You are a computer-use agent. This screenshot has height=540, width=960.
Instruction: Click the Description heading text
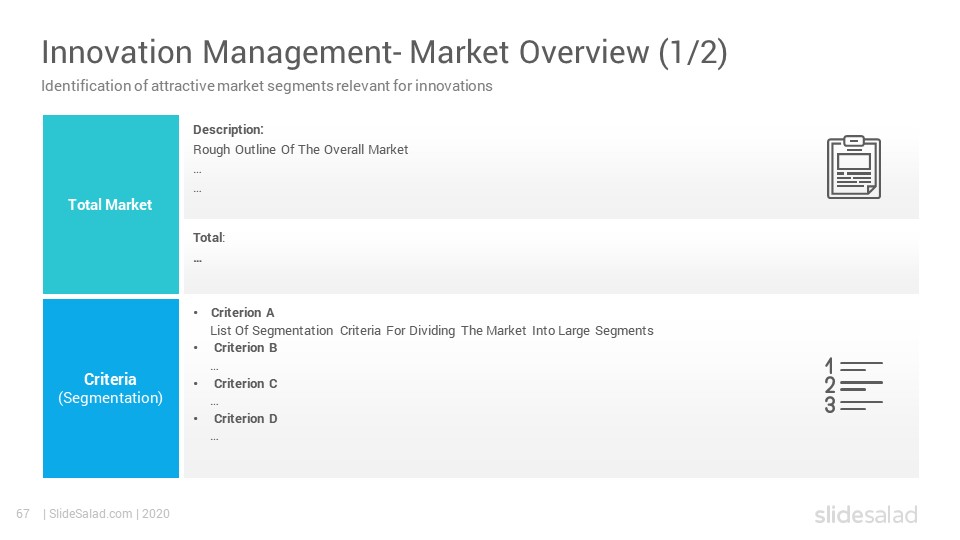[228, 129]
